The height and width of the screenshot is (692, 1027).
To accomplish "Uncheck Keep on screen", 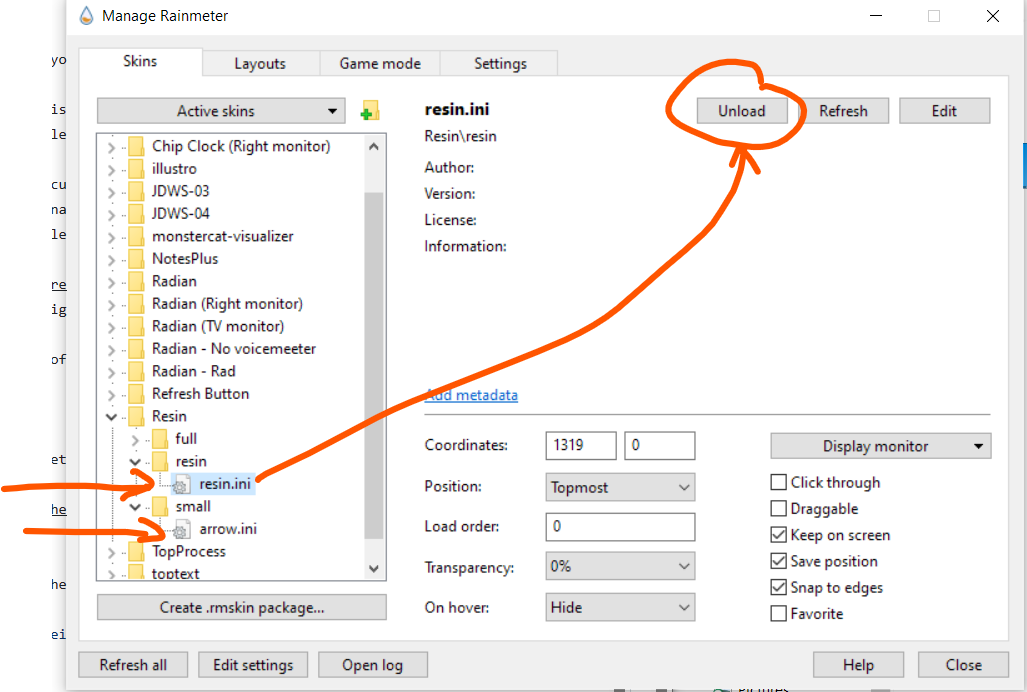I will point(778,535).
